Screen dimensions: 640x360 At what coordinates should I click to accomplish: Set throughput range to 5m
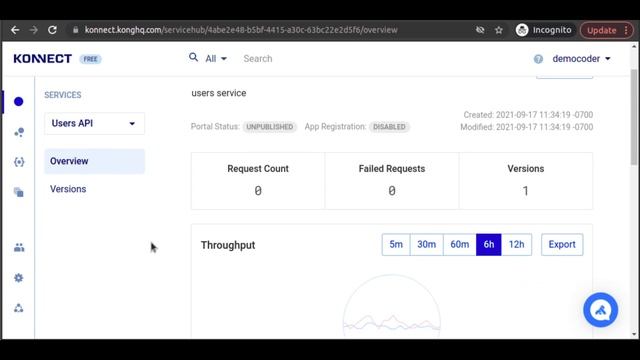[396, 244]
